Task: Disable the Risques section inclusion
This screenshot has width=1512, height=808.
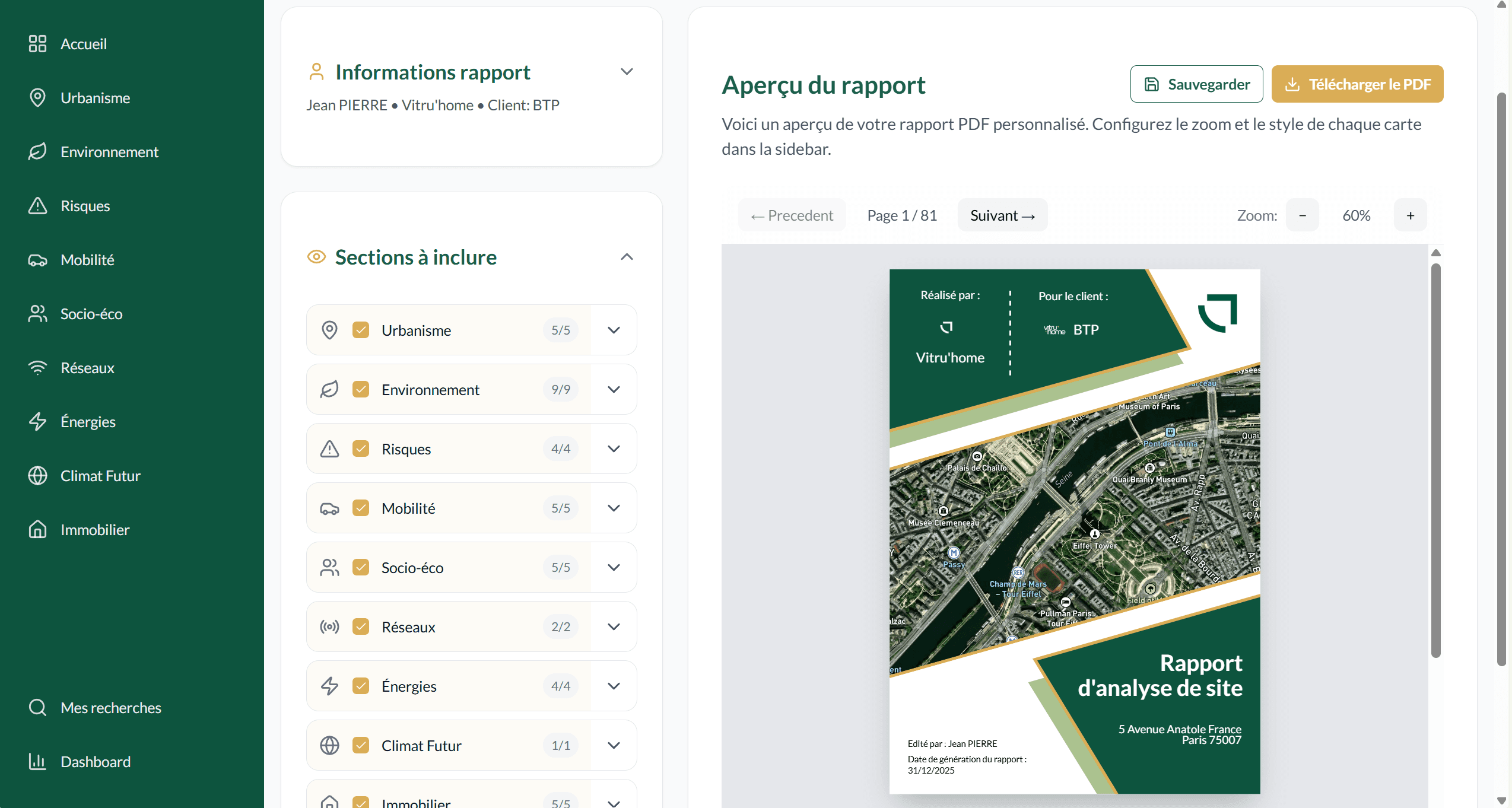Action: coord(361,448)
